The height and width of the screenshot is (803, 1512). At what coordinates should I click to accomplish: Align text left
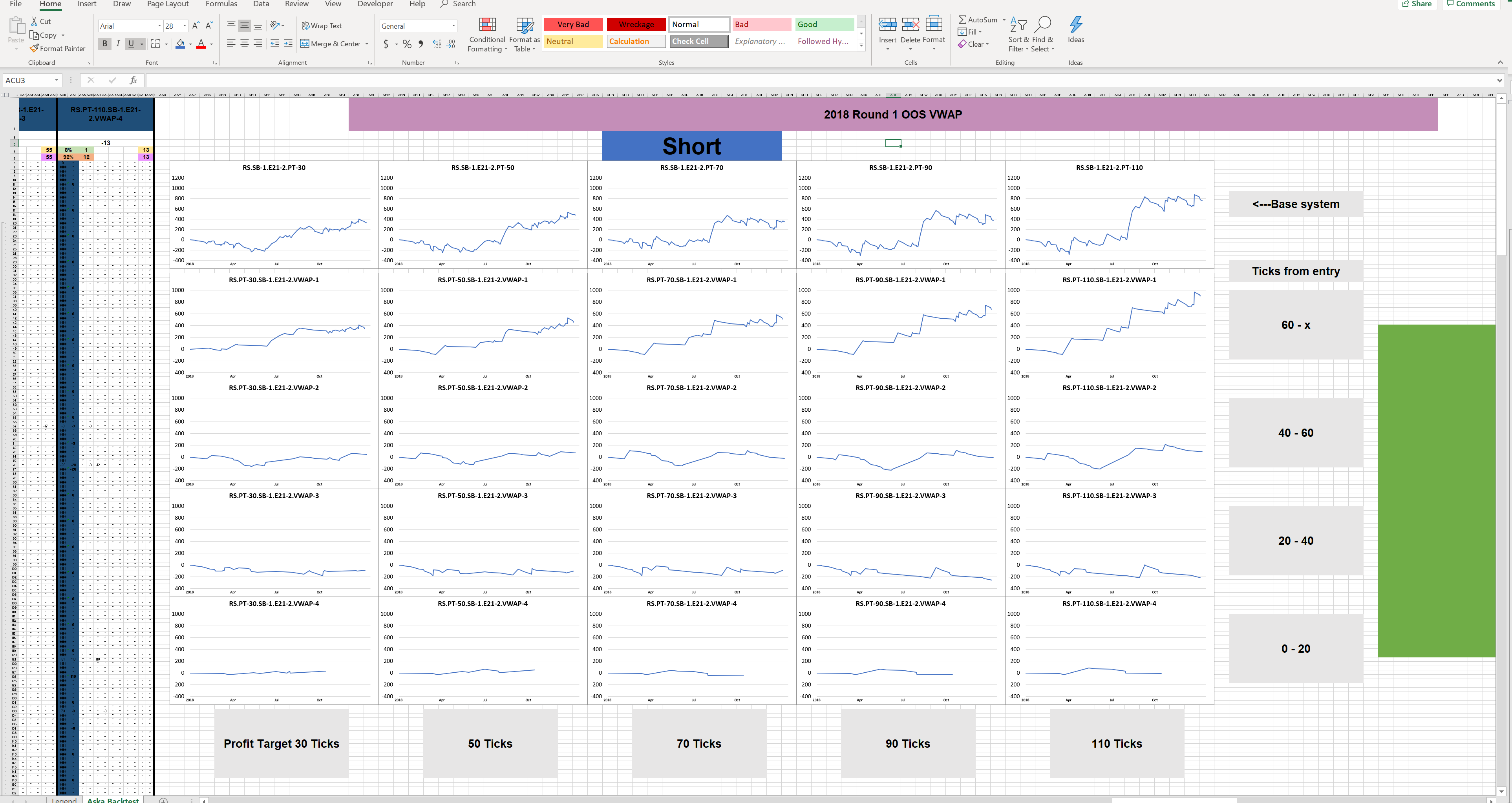(x=231, y=44)
